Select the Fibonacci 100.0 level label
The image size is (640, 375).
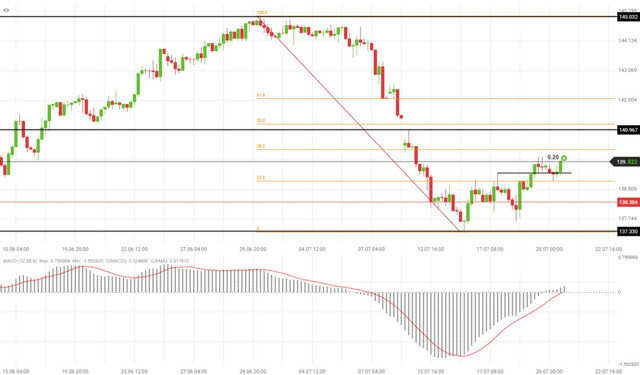pos(262,13)
